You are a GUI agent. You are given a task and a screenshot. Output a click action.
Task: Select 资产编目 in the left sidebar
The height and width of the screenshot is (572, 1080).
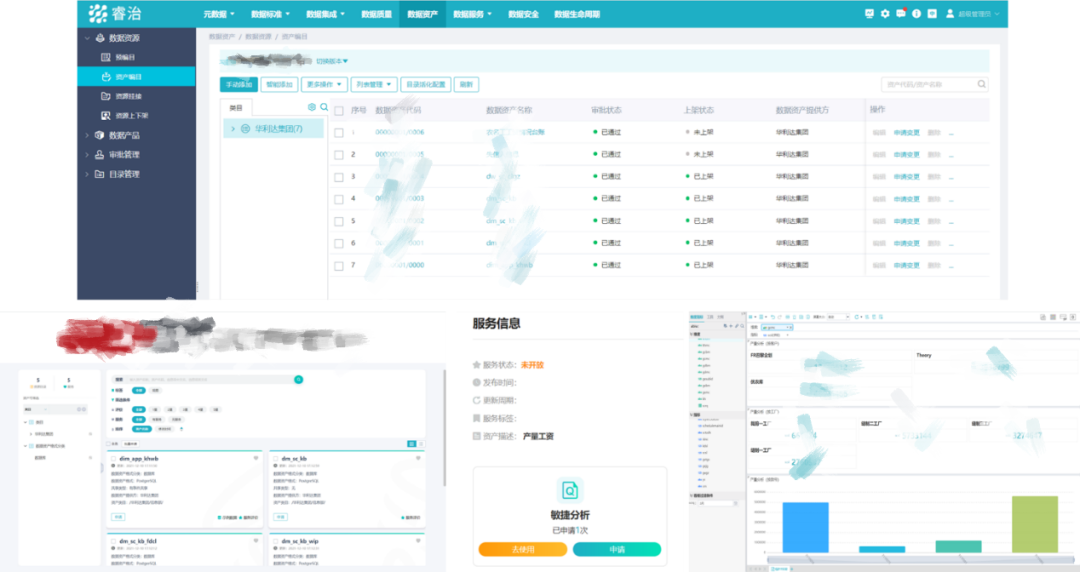128,76
